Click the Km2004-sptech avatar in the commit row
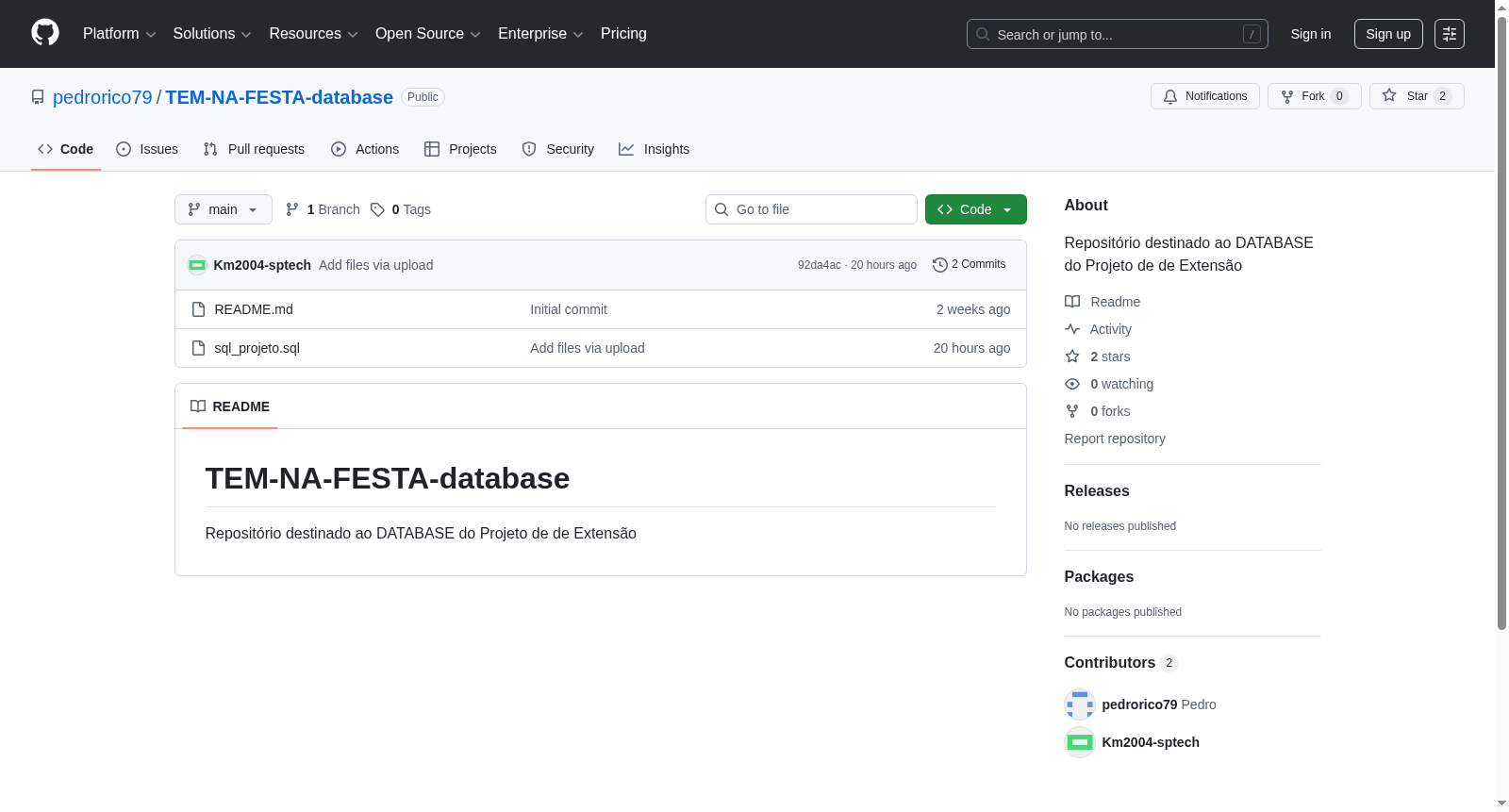 (197, 265)
